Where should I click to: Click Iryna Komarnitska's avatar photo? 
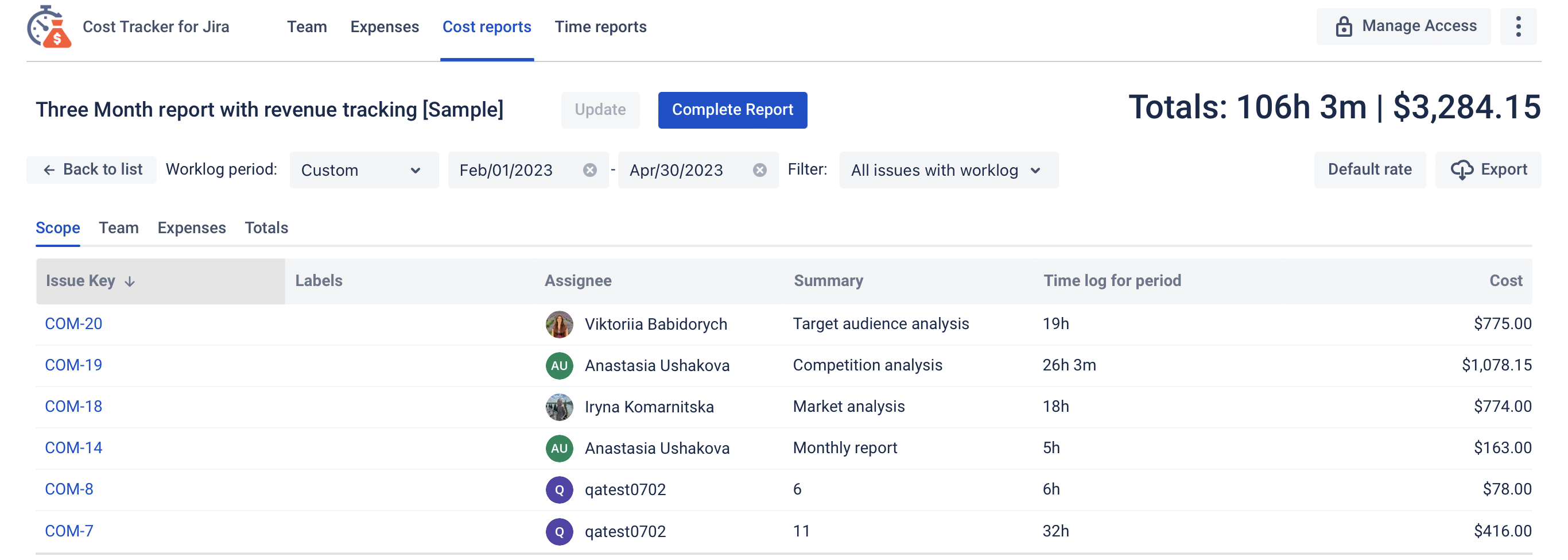559,407
